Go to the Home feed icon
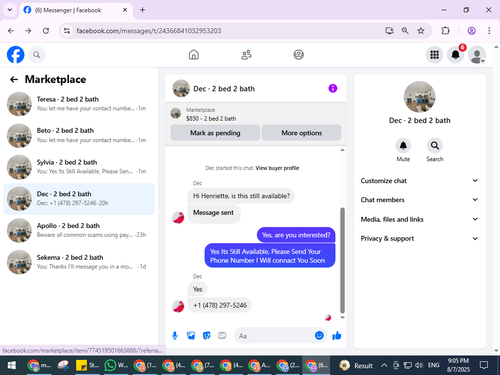500x375 pixels. (x=194, y=55)
